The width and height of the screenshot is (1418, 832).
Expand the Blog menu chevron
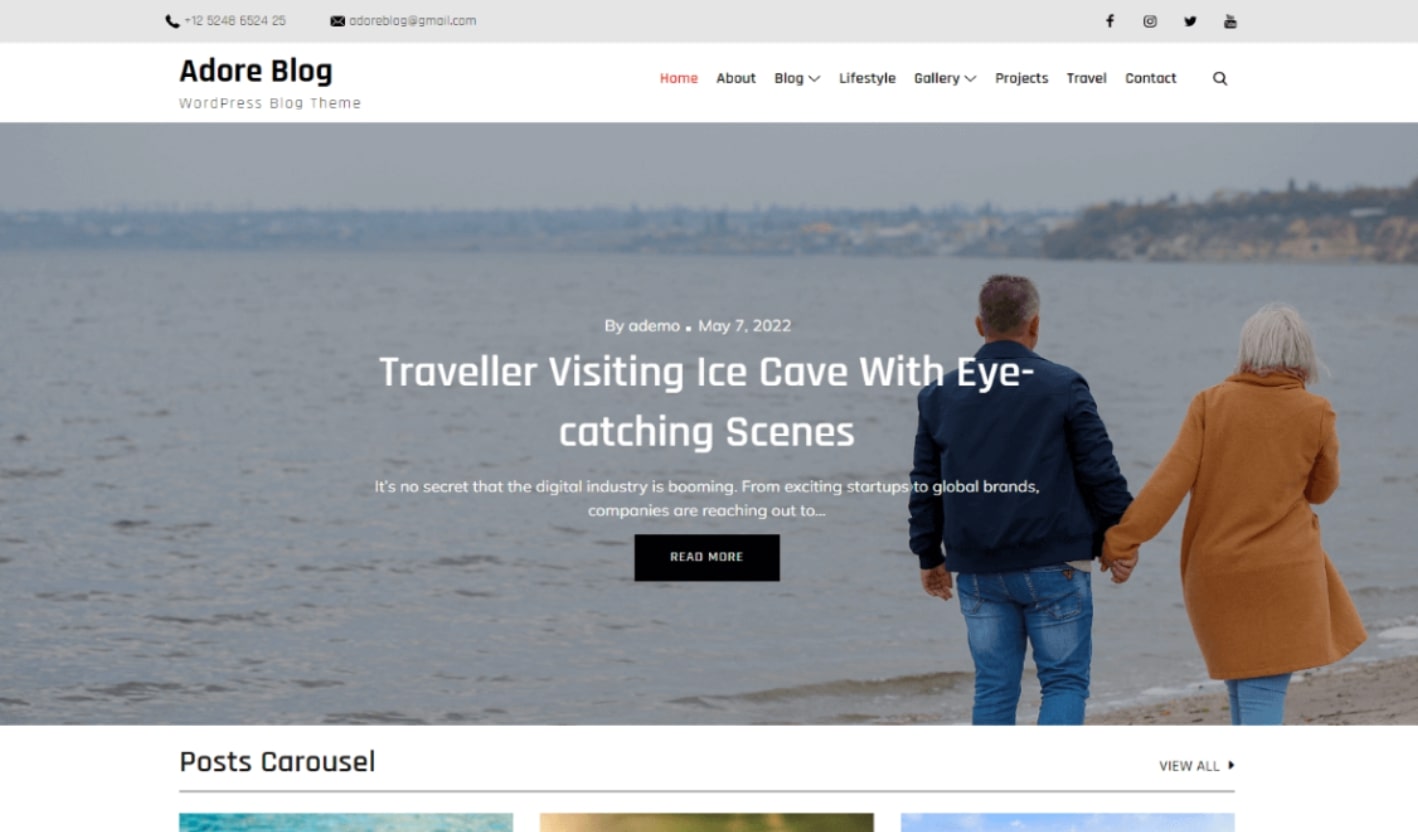pos(814,79)
